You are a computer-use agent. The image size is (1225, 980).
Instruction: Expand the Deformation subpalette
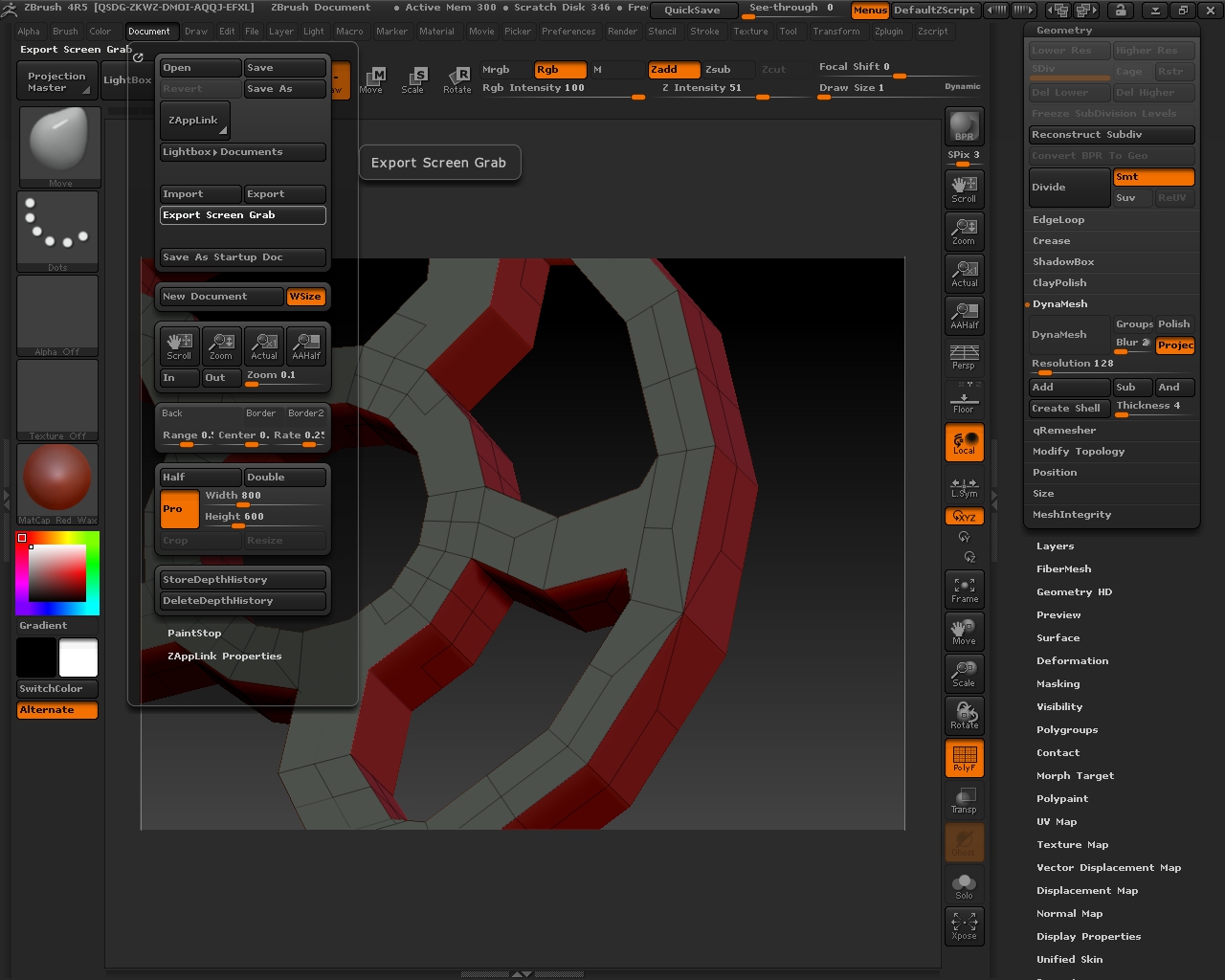(x=1072, y=660)
